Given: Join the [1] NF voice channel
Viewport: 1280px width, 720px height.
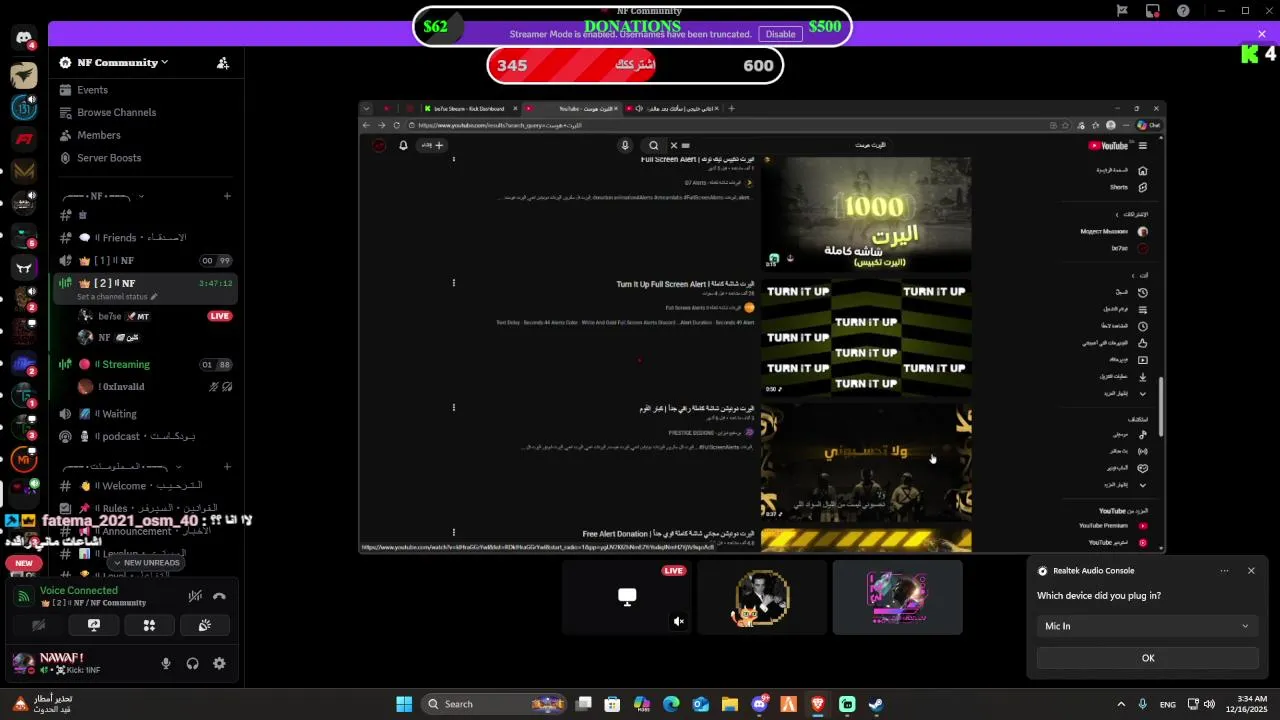Looking at the screenshot, I should pos(145,261).
